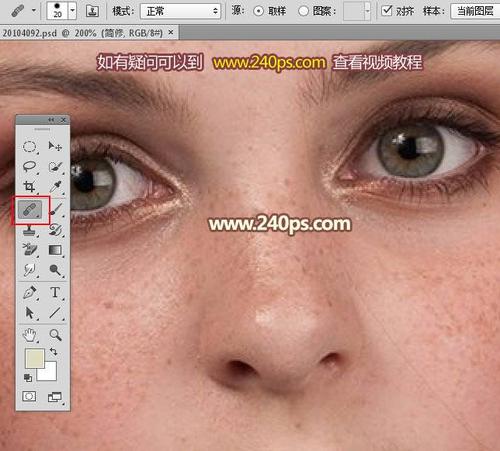Switch to the 20104092.psd document tab

pyautogui.click(x=83, y=33)
